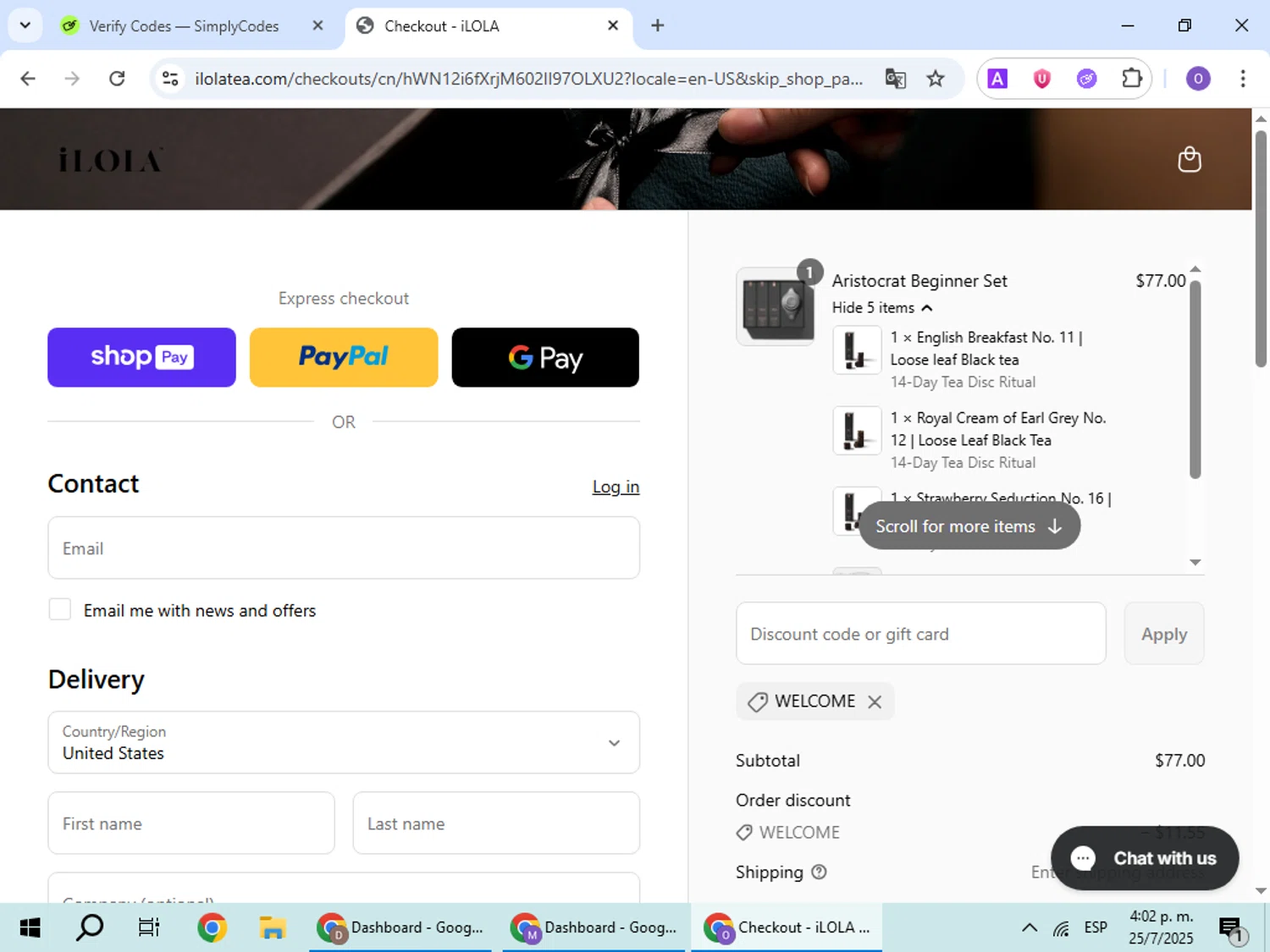This screenshot has height=952, width=1270.
Task: Click the translate page icon in address bar
Action: point(895,79)
